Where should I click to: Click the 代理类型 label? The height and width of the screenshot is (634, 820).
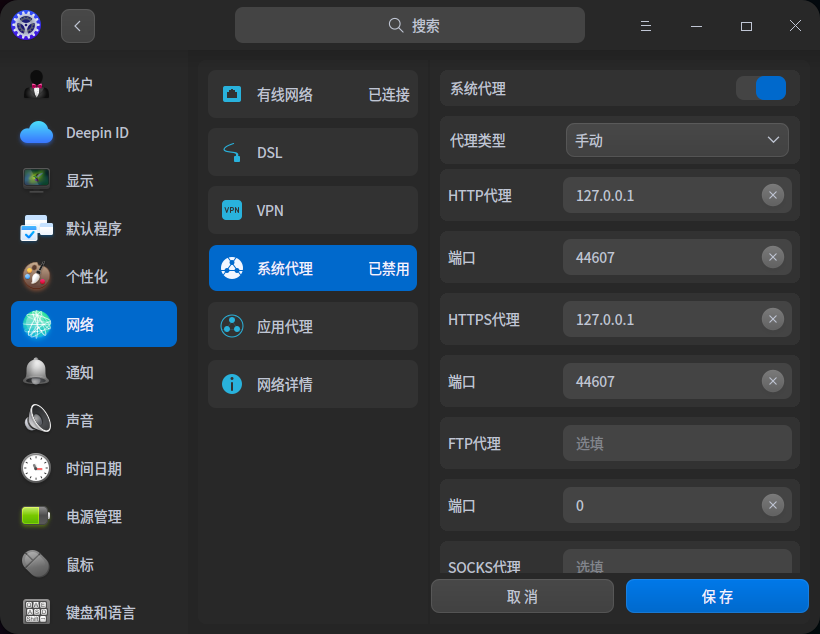(477, 141)
